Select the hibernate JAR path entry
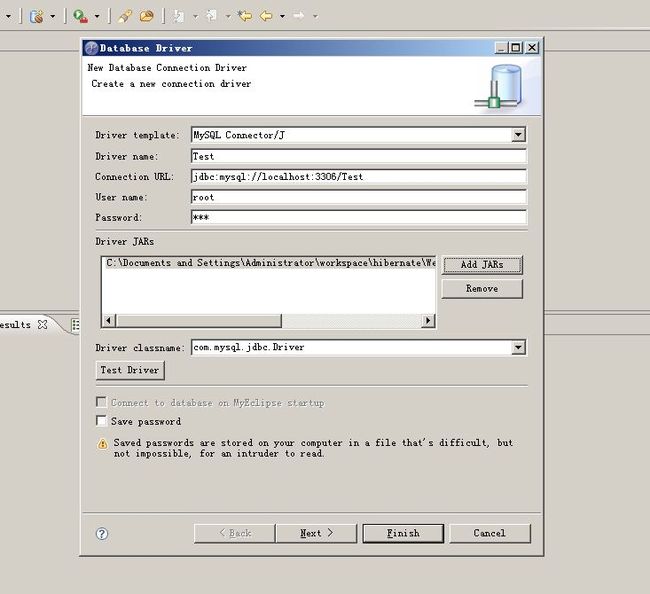650x594 pixels. coord(271,263)
